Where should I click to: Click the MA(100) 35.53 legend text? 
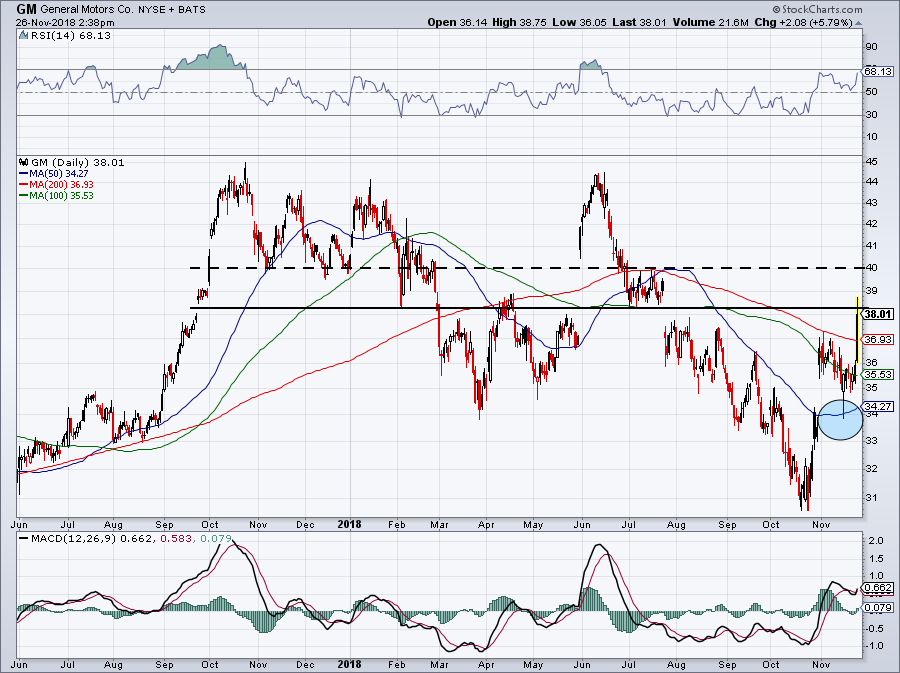click(x=61, y=196)
